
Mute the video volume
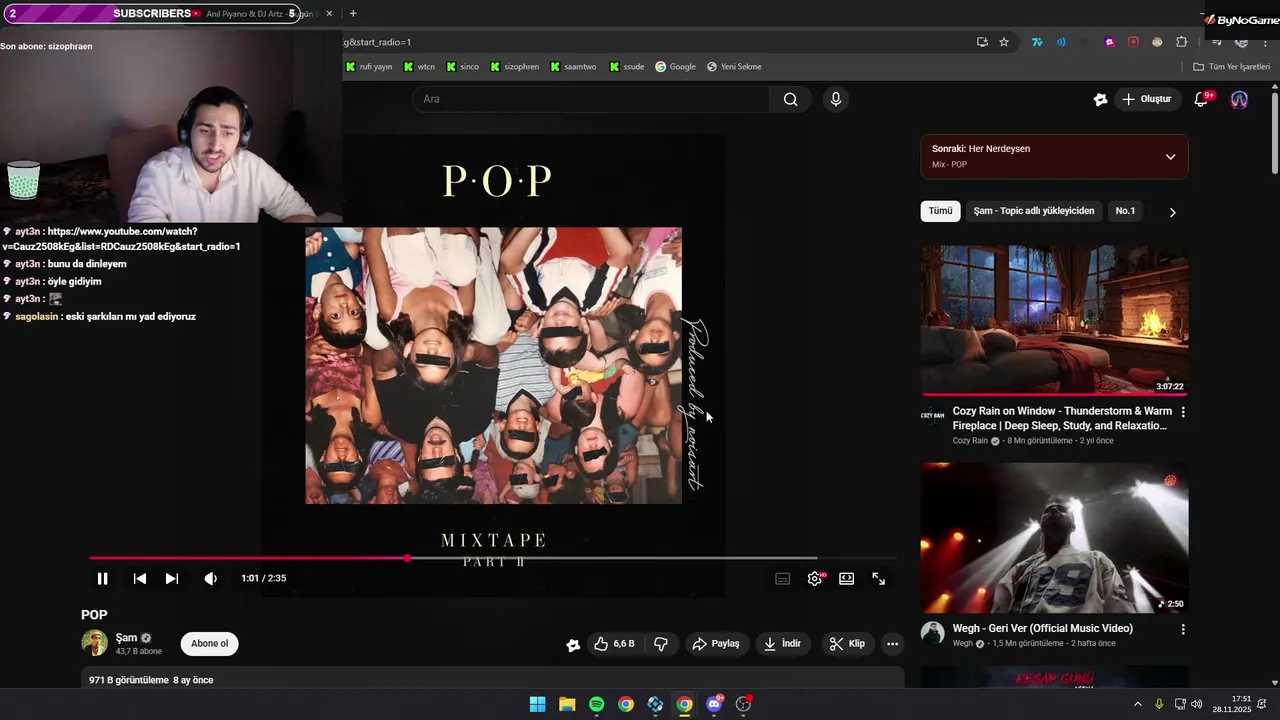[x=210, y=578]
